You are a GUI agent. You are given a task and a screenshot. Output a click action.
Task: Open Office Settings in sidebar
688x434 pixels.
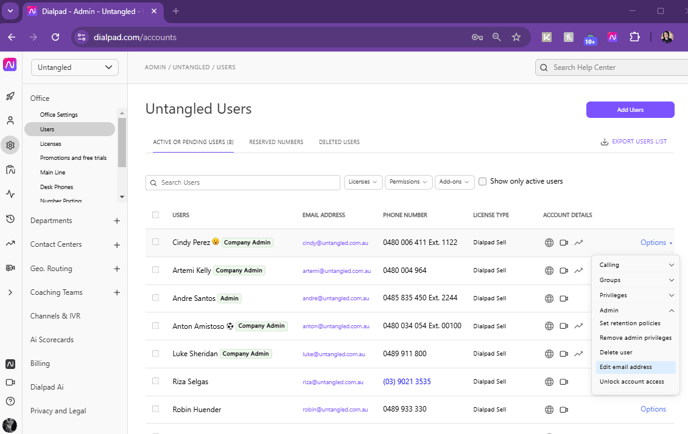point(59,115)
